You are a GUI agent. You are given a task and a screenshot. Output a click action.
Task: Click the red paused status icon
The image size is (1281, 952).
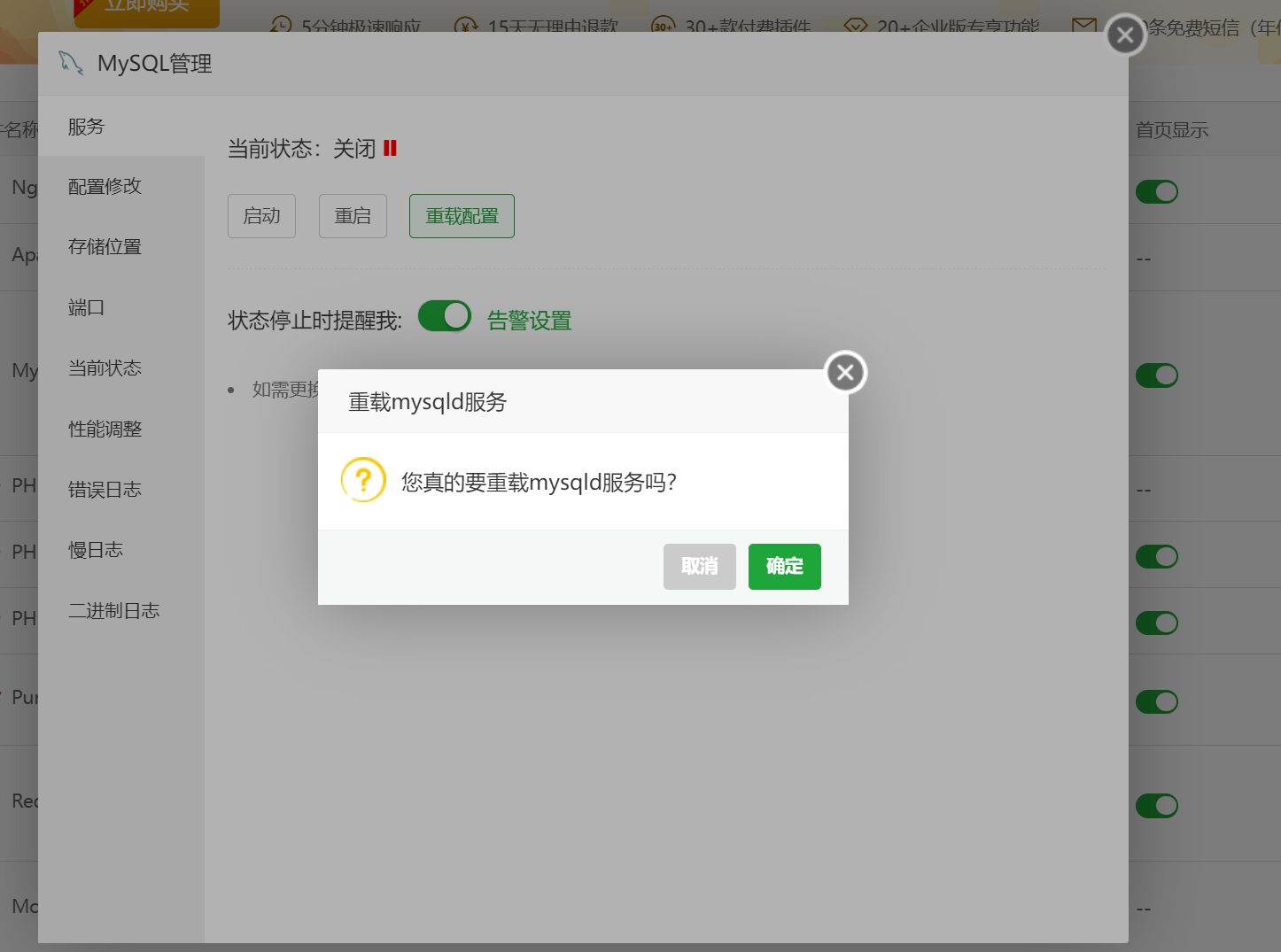pos(390,148)
